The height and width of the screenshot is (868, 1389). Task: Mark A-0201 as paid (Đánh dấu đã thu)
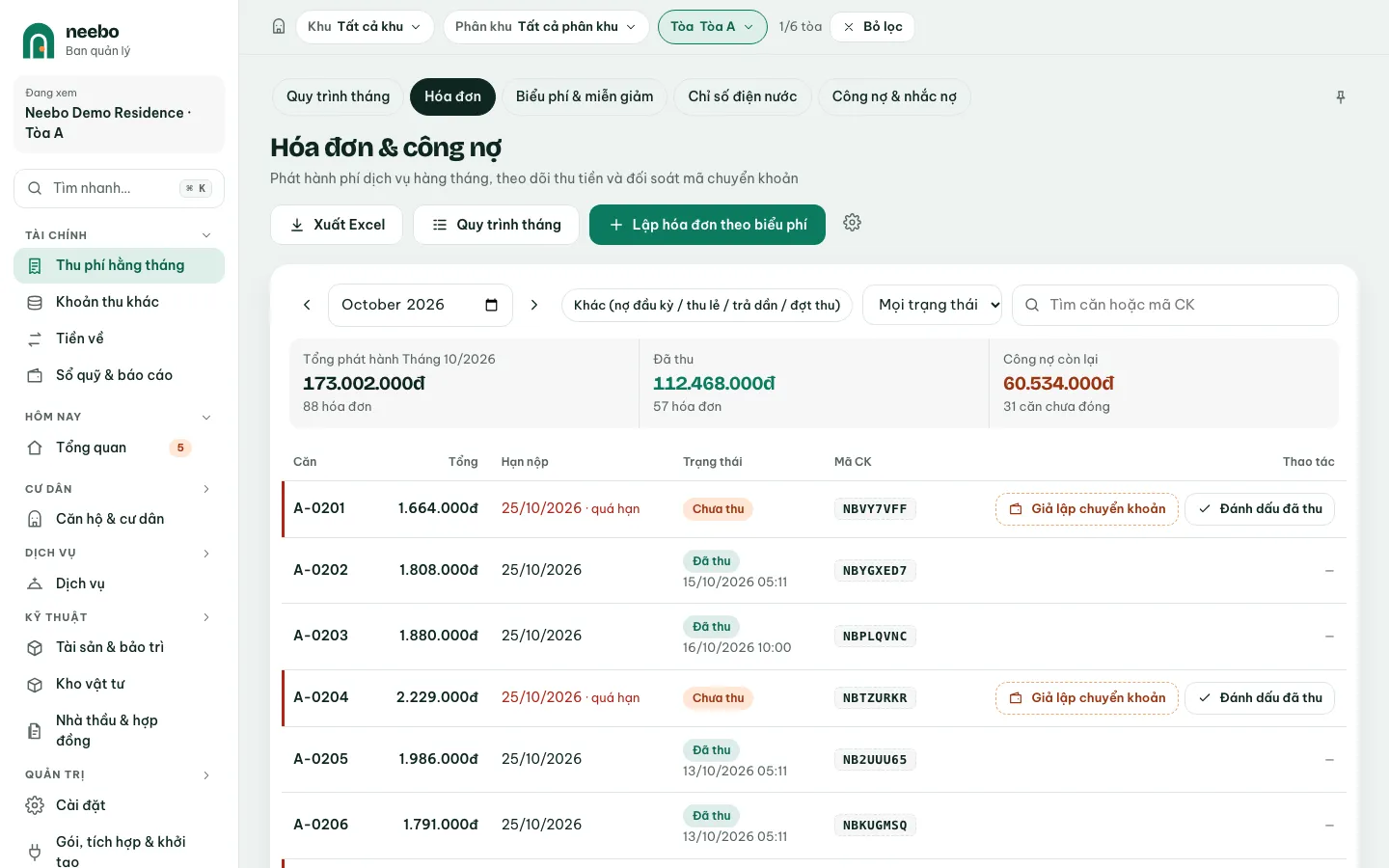click(x=1260, y=509)
